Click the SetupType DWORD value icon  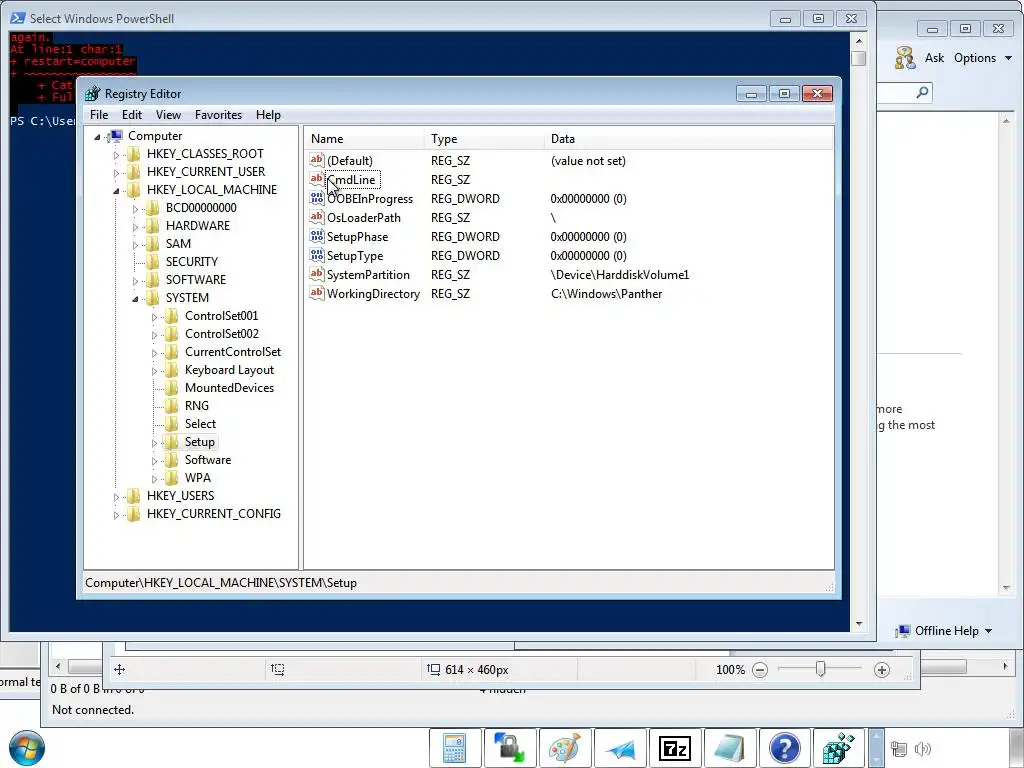(x=317, y=255)
